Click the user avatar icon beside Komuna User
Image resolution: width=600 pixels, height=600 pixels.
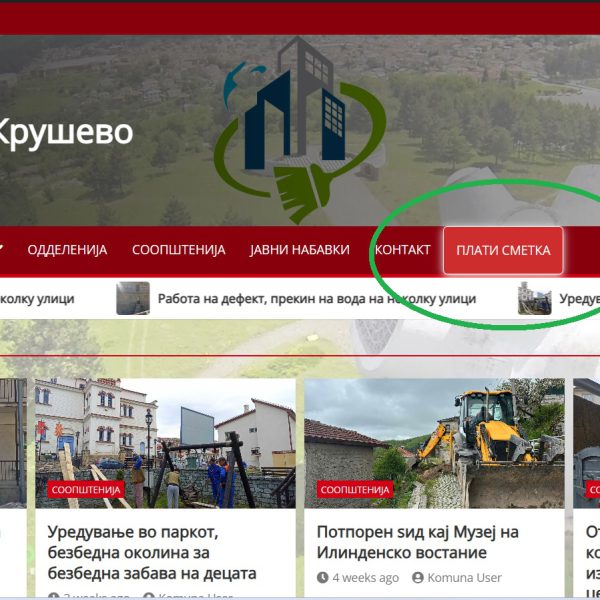[x=418, y=578]
